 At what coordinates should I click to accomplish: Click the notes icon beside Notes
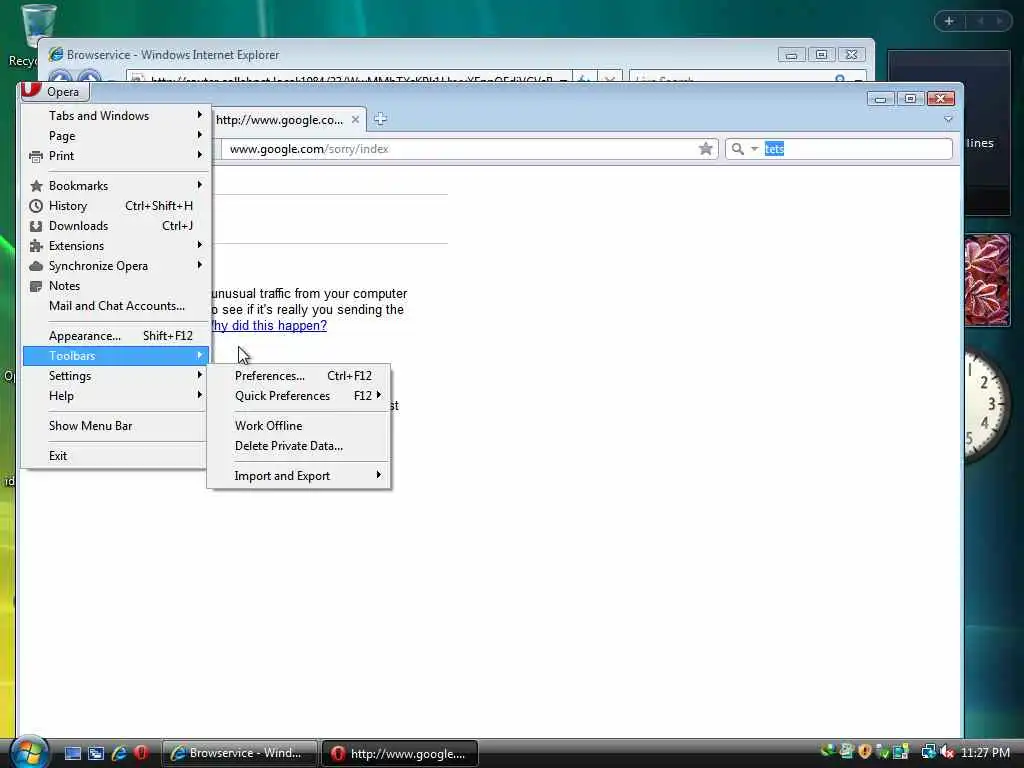tap(36, 286)
